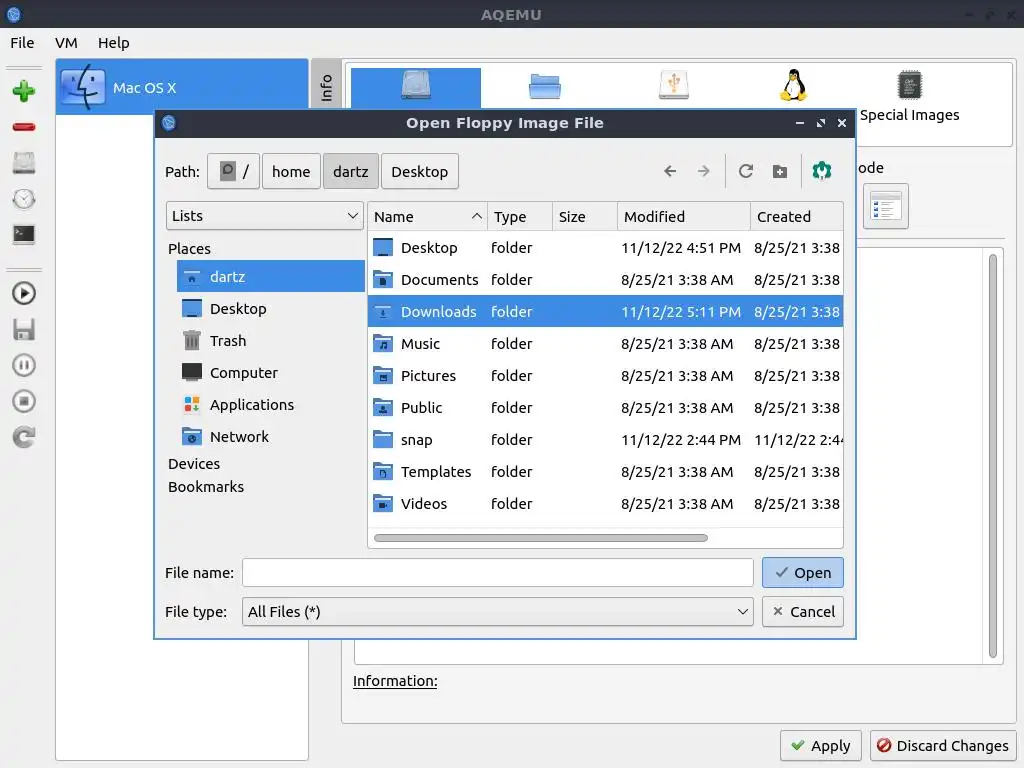Click the floppy Save VM icon

pos(24,329)
